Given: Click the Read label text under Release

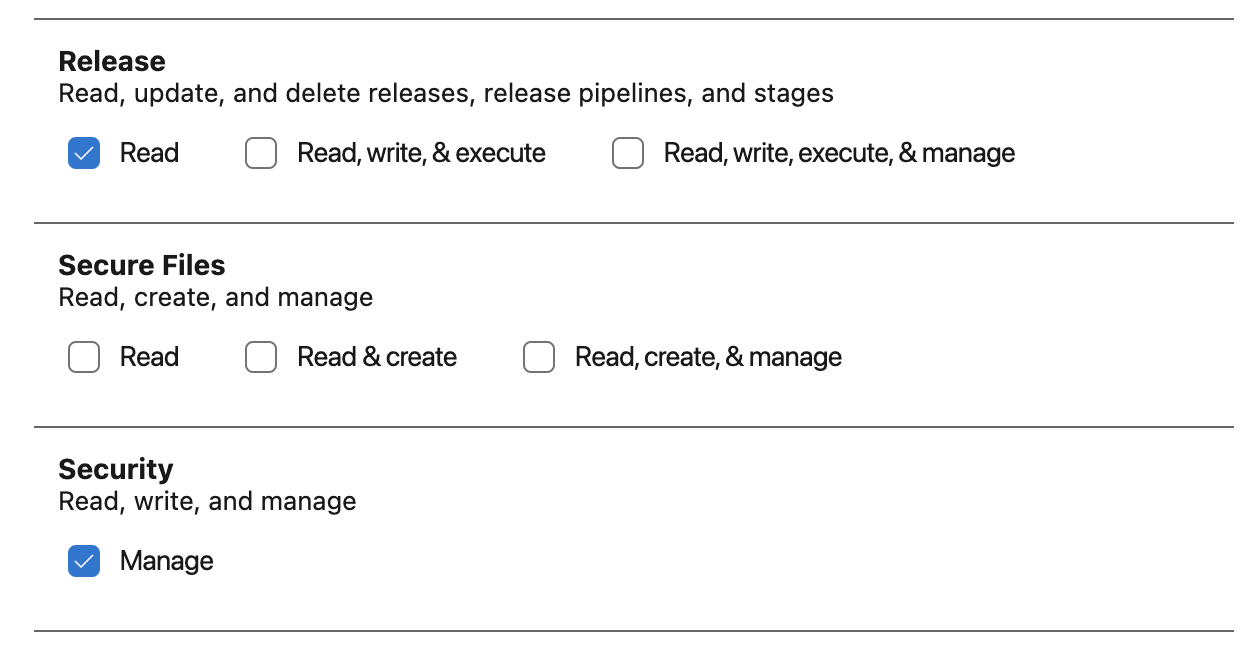Looking at the screenshot, I should [149, 153].
